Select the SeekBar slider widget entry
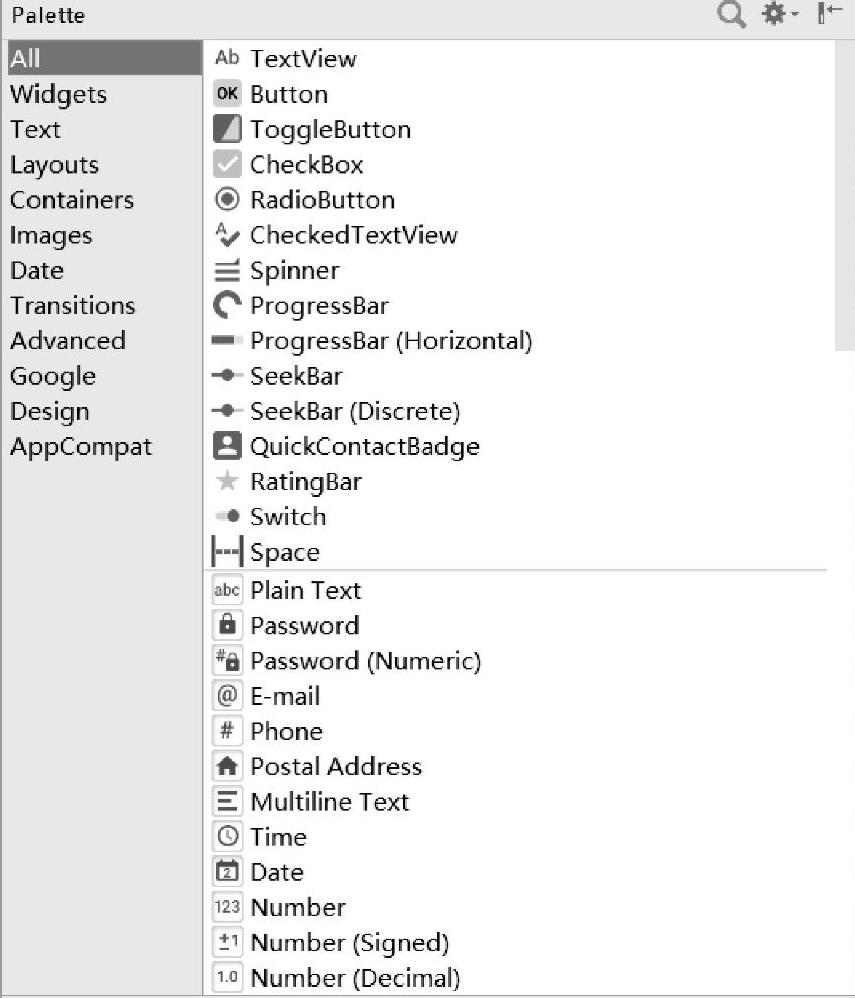 (296, 377)
